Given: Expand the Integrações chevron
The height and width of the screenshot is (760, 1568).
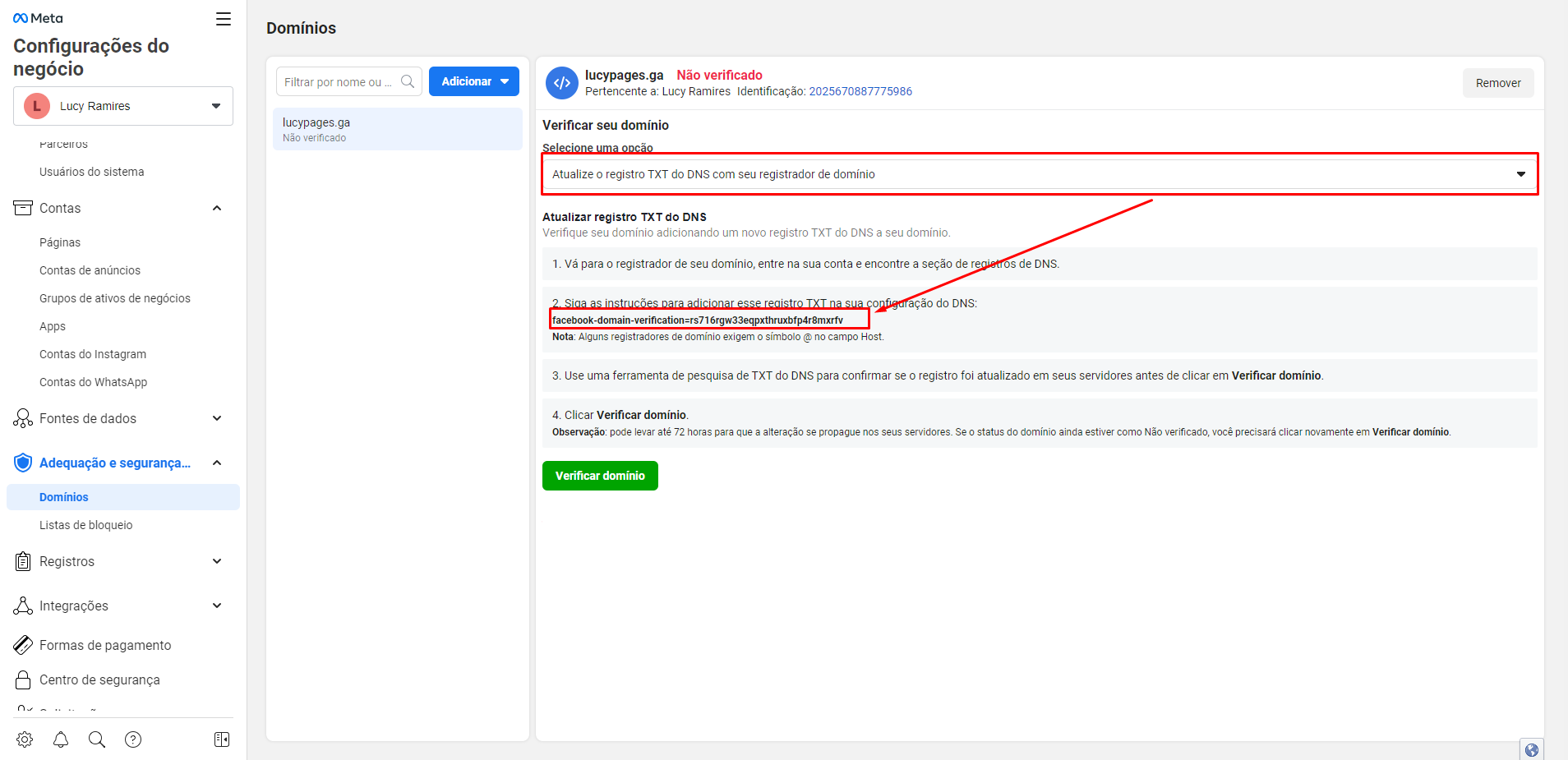Looking at the screenshot, I should point(217,606).
